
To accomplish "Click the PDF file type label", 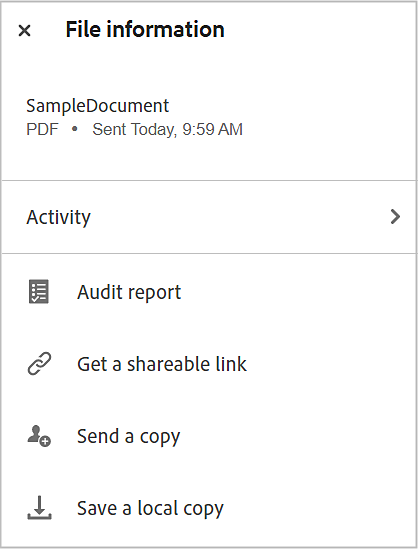I will (x=42, y=130).
